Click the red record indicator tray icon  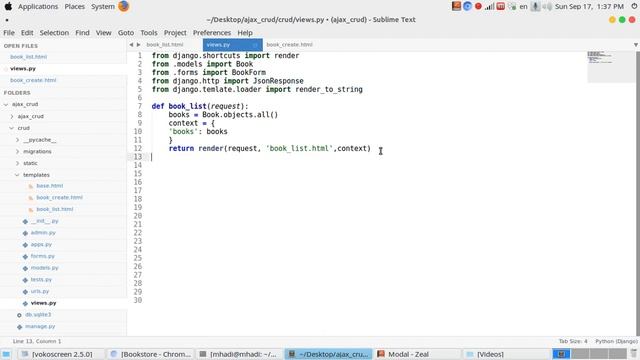pyautogui.click(x=478, y=7)
